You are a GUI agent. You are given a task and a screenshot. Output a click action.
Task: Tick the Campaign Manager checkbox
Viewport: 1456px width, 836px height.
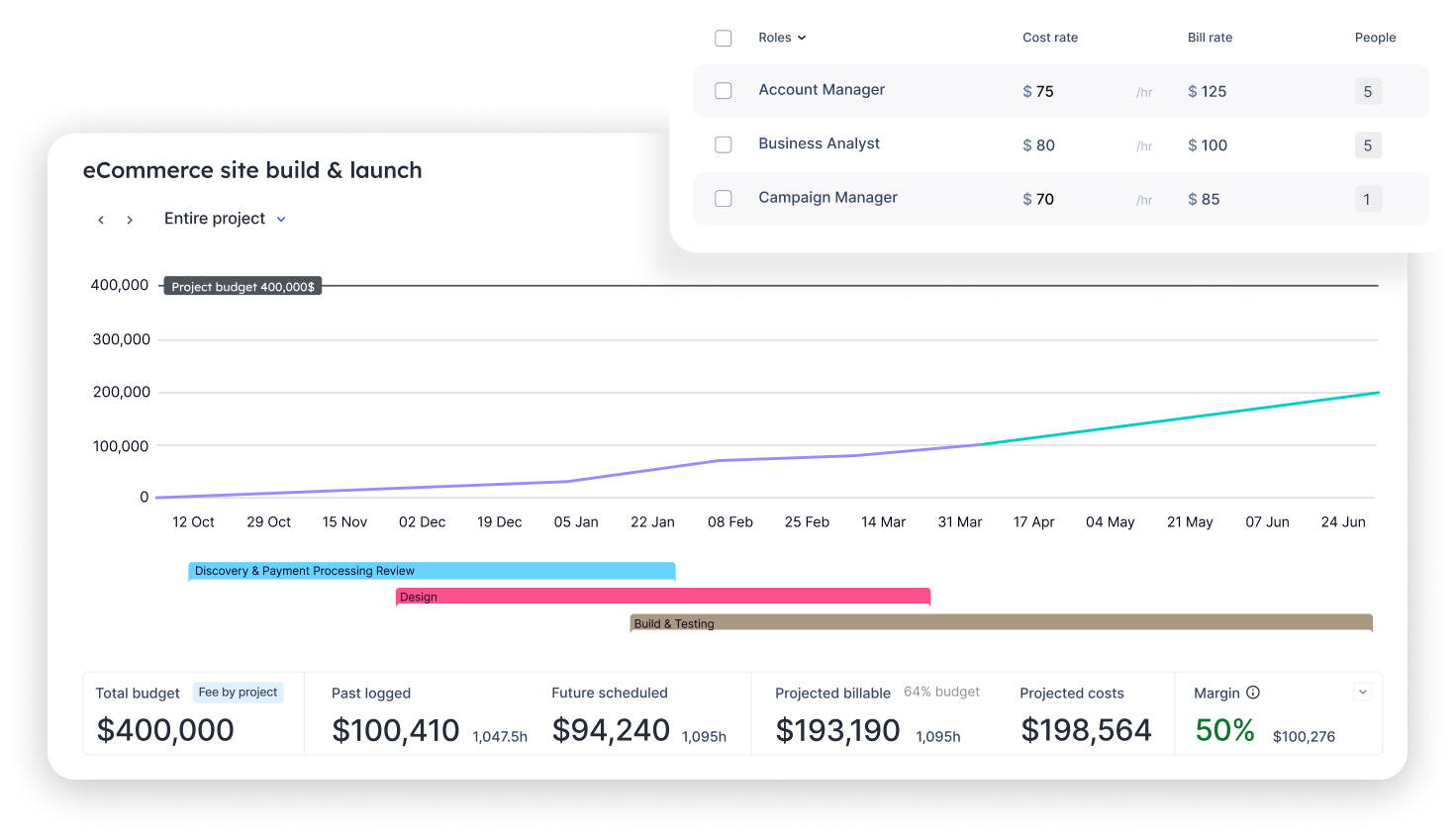[724, 199]
